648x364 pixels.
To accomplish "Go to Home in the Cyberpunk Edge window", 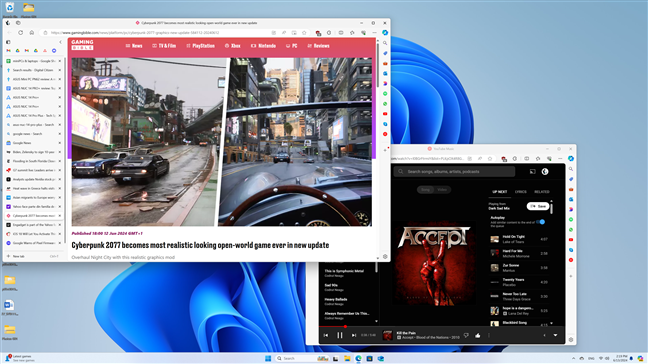I will 31,33.
